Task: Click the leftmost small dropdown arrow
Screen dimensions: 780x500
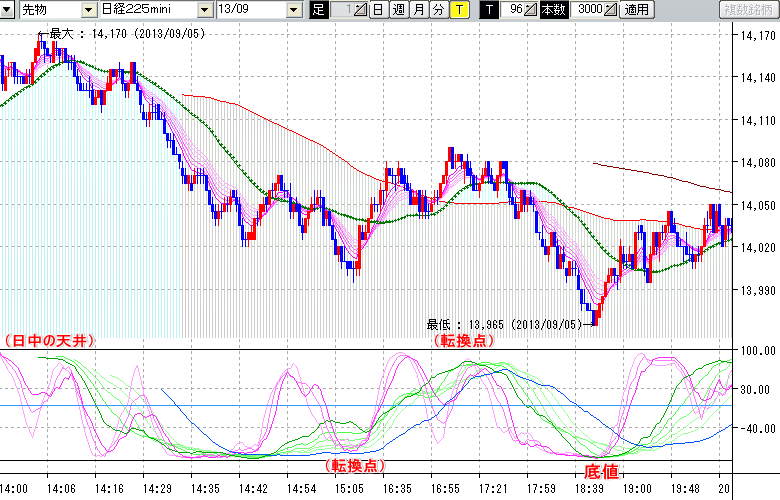Action: point(8,10)
